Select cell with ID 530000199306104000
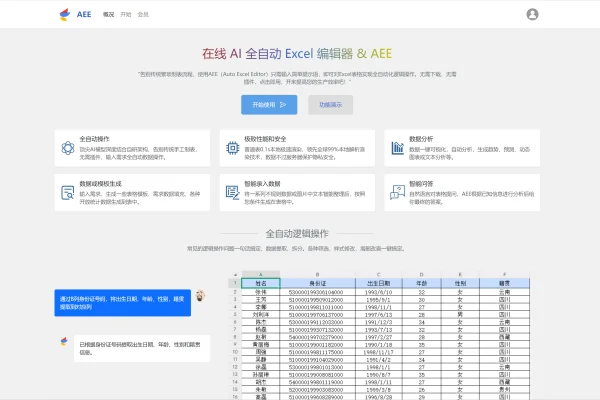 (x=317, y=292)
